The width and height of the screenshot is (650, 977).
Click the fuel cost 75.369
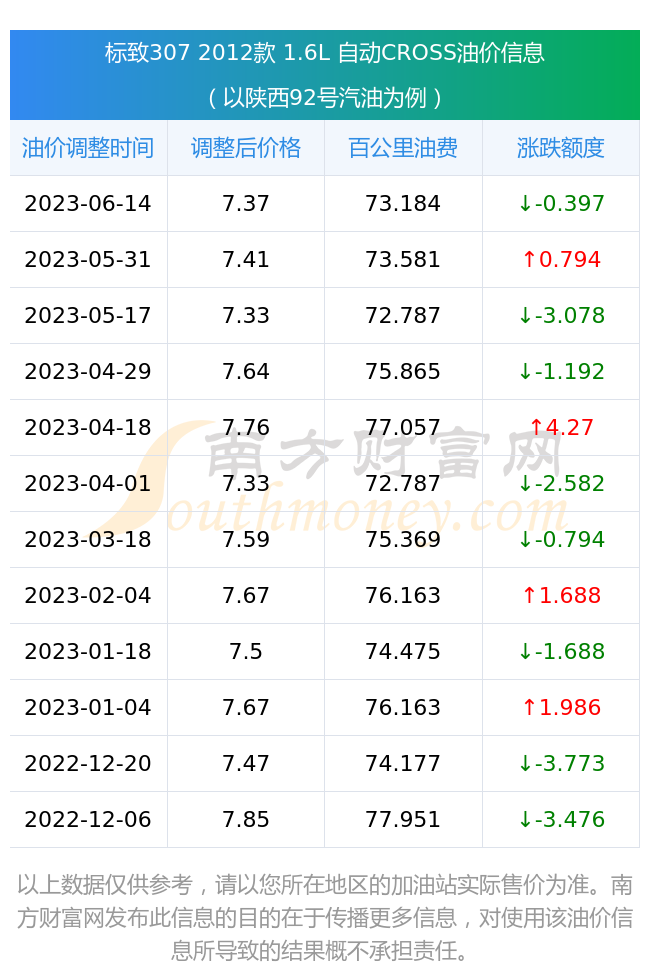(x=403, y=540)
